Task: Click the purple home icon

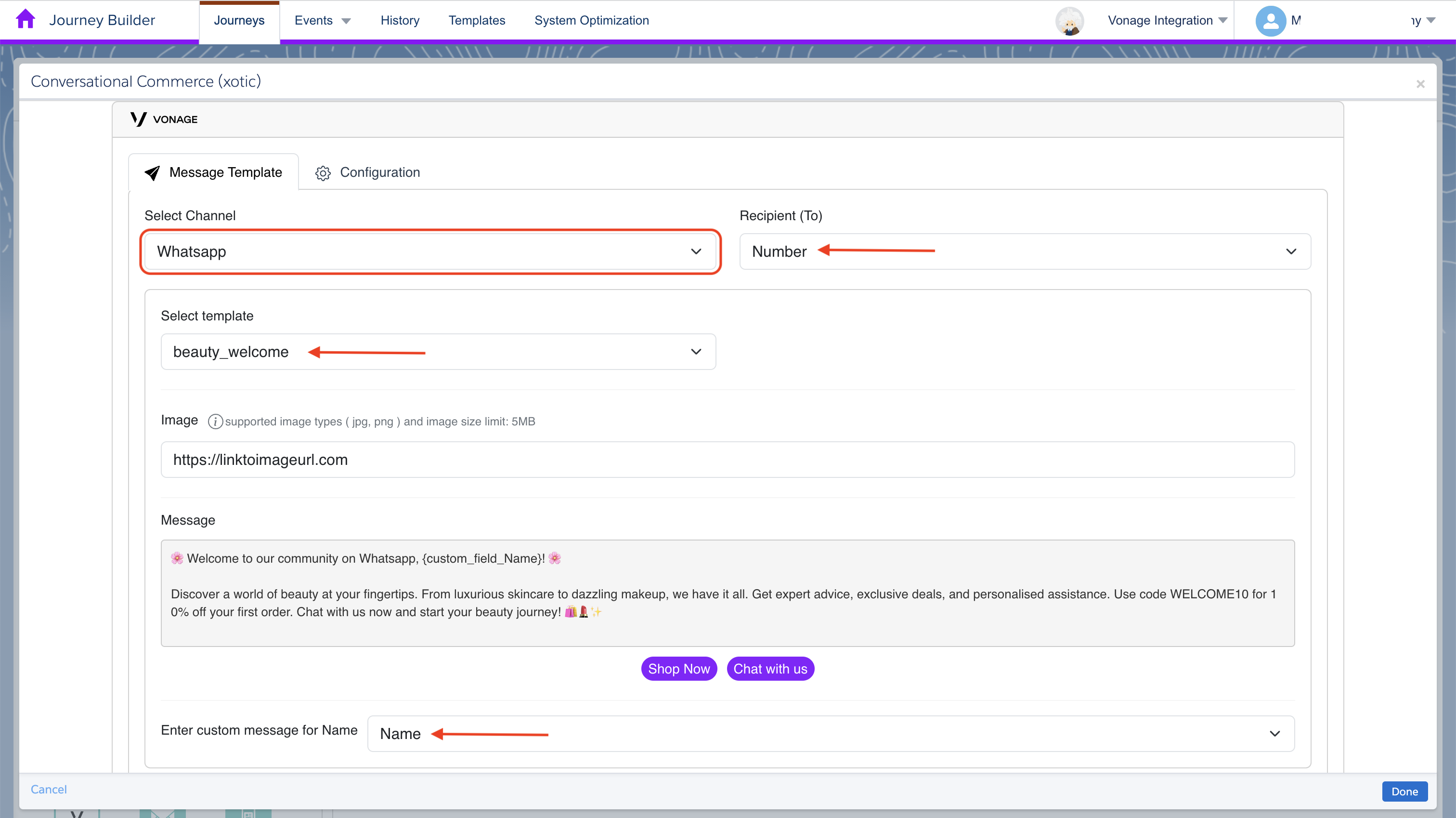Action: (26, 19)
